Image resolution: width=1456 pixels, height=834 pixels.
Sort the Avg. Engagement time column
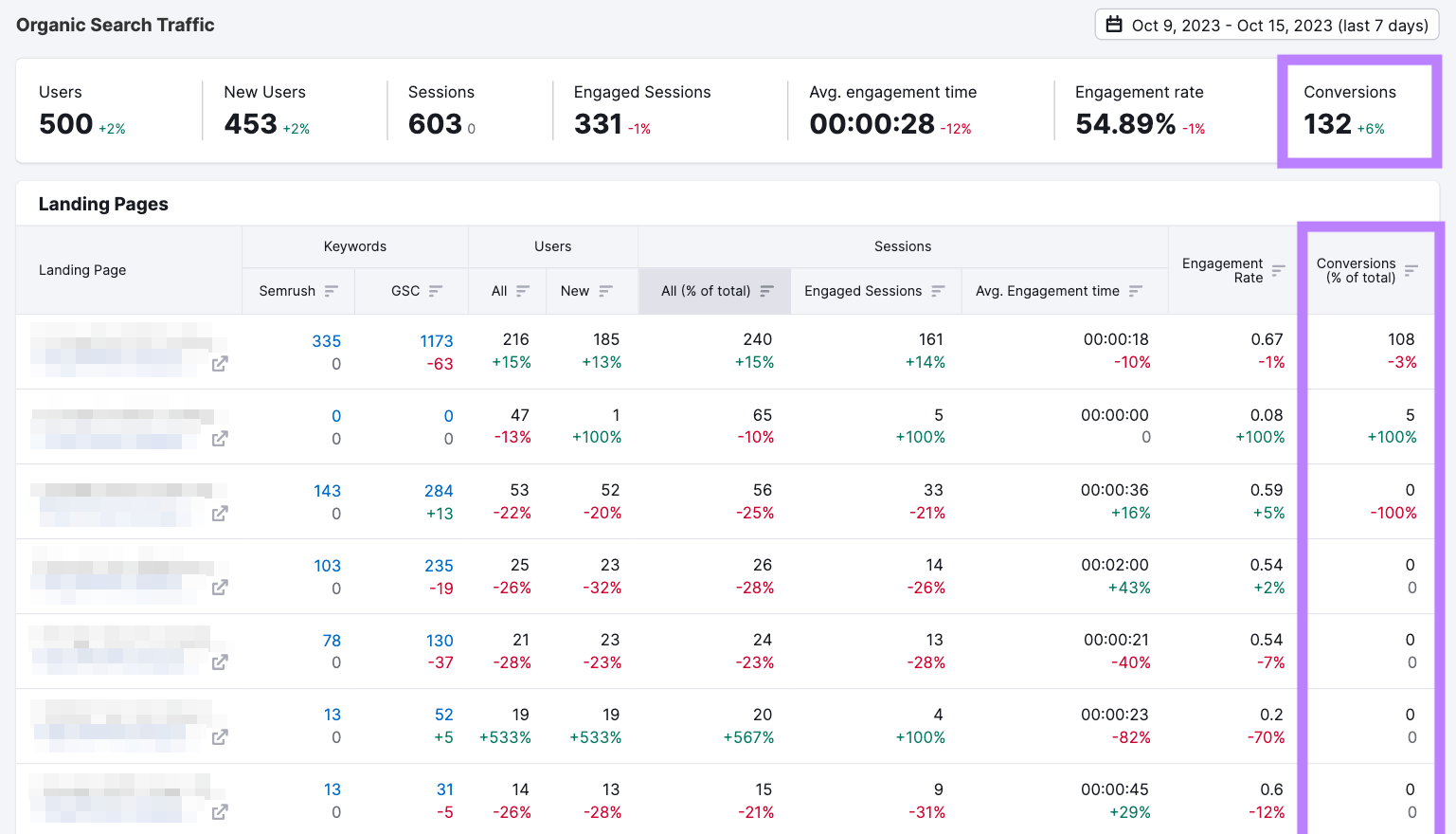(x=1137, y=291)
